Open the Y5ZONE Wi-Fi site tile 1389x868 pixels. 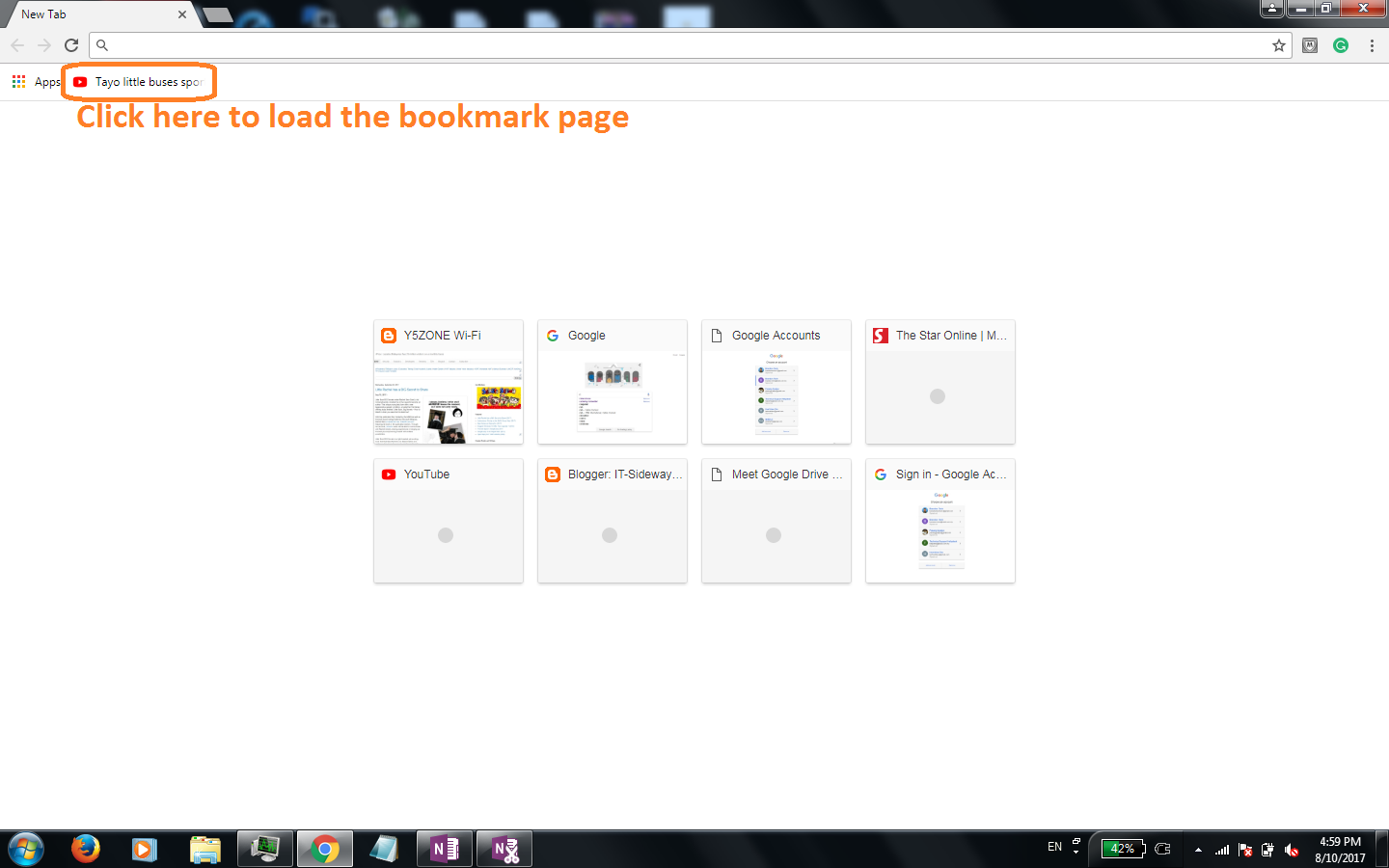[x=448, y=382]
